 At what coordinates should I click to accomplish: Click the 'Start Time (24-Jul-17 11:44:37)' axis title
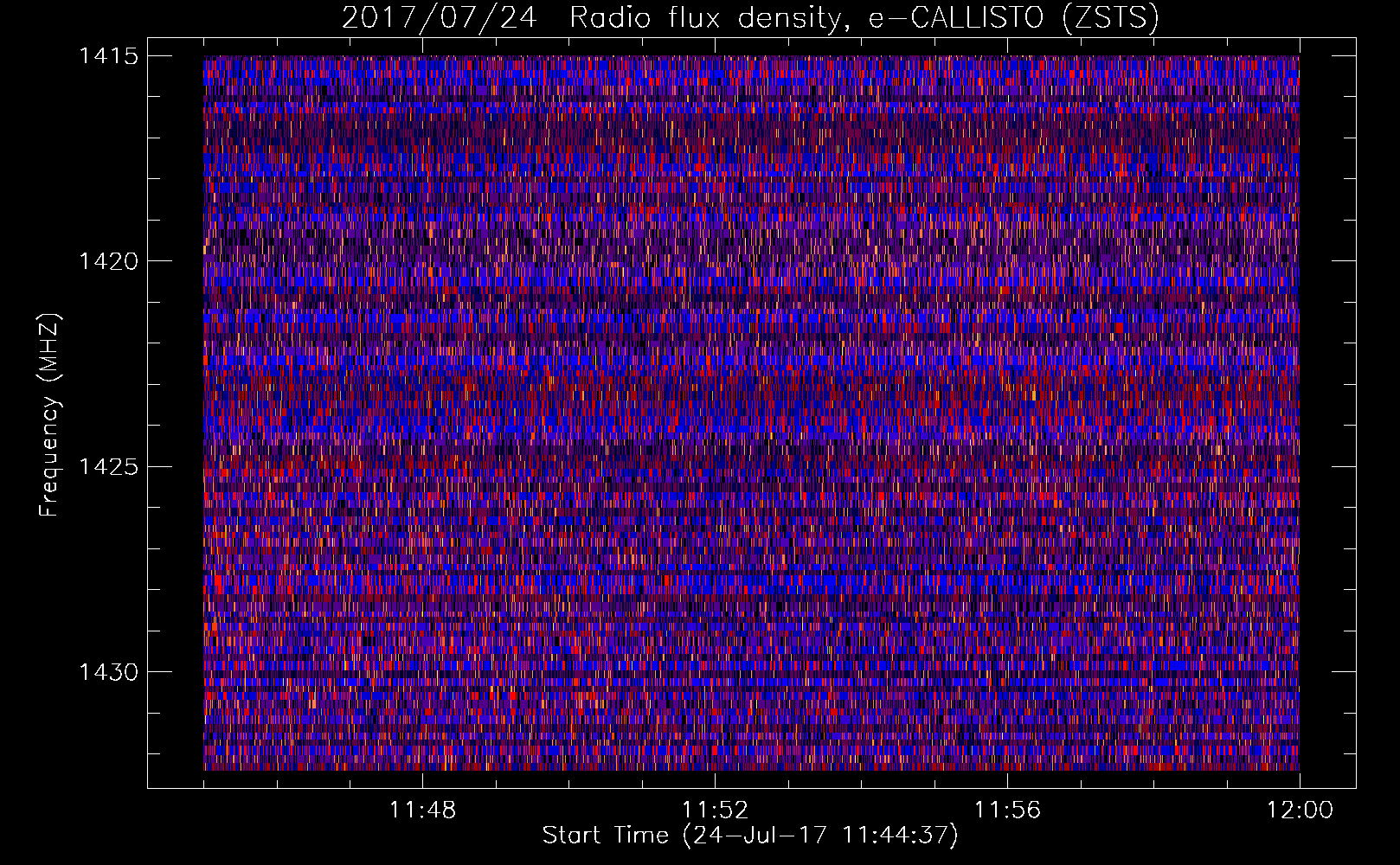coord(750,836)
